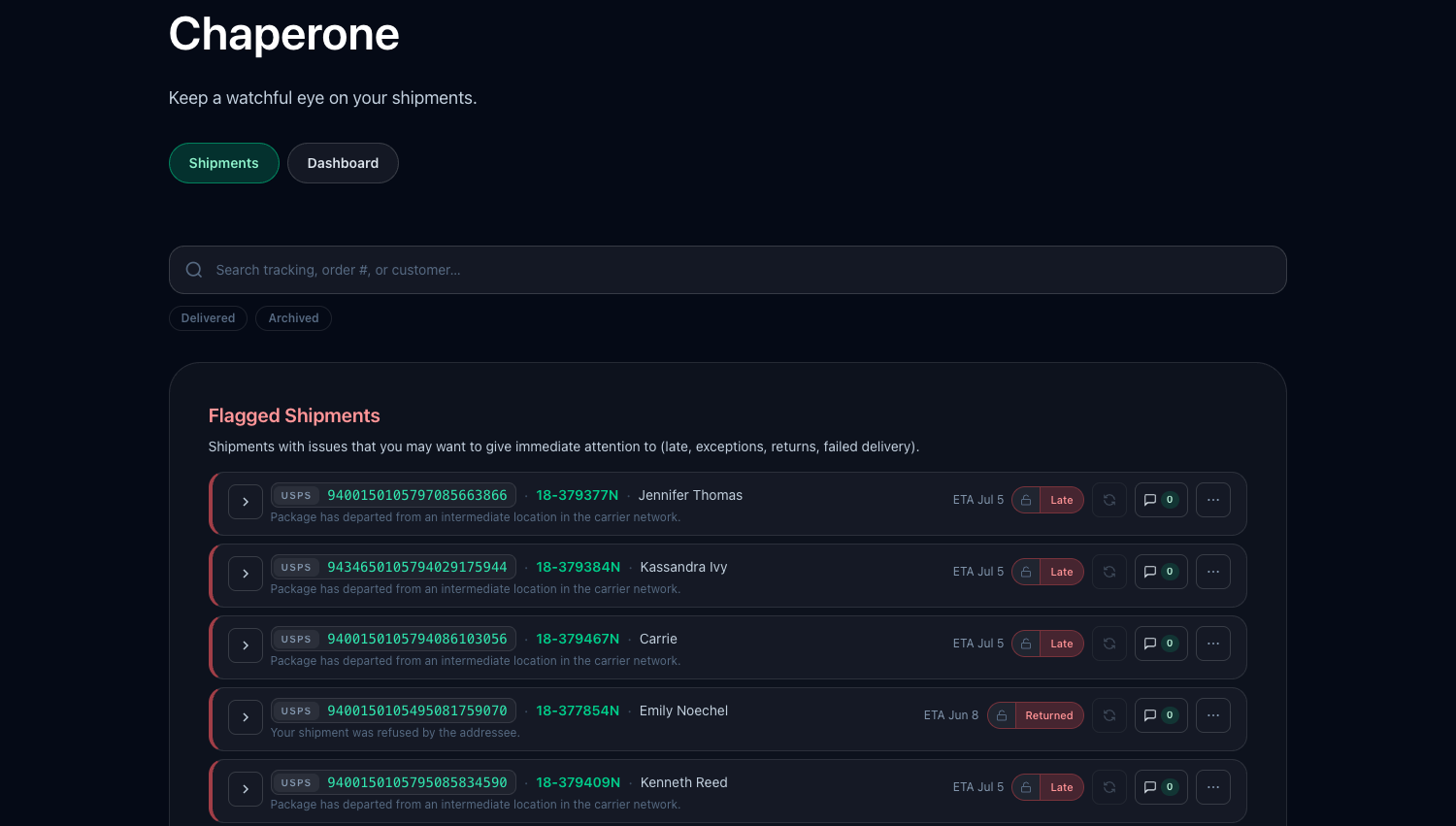The image size is (1456, 826).
Task: Open more options for Kassandra Ivy shipment
Action: (x=1213, y=572)
